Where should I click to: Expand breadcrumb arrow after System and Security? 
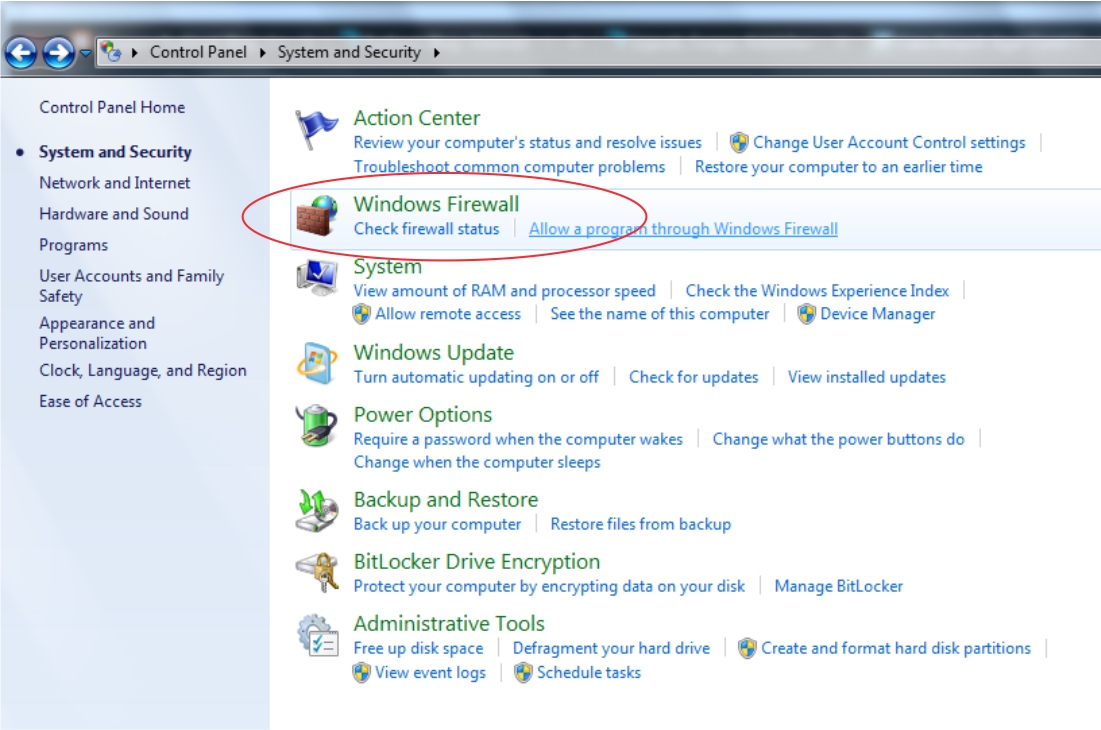tap(436, 53)
